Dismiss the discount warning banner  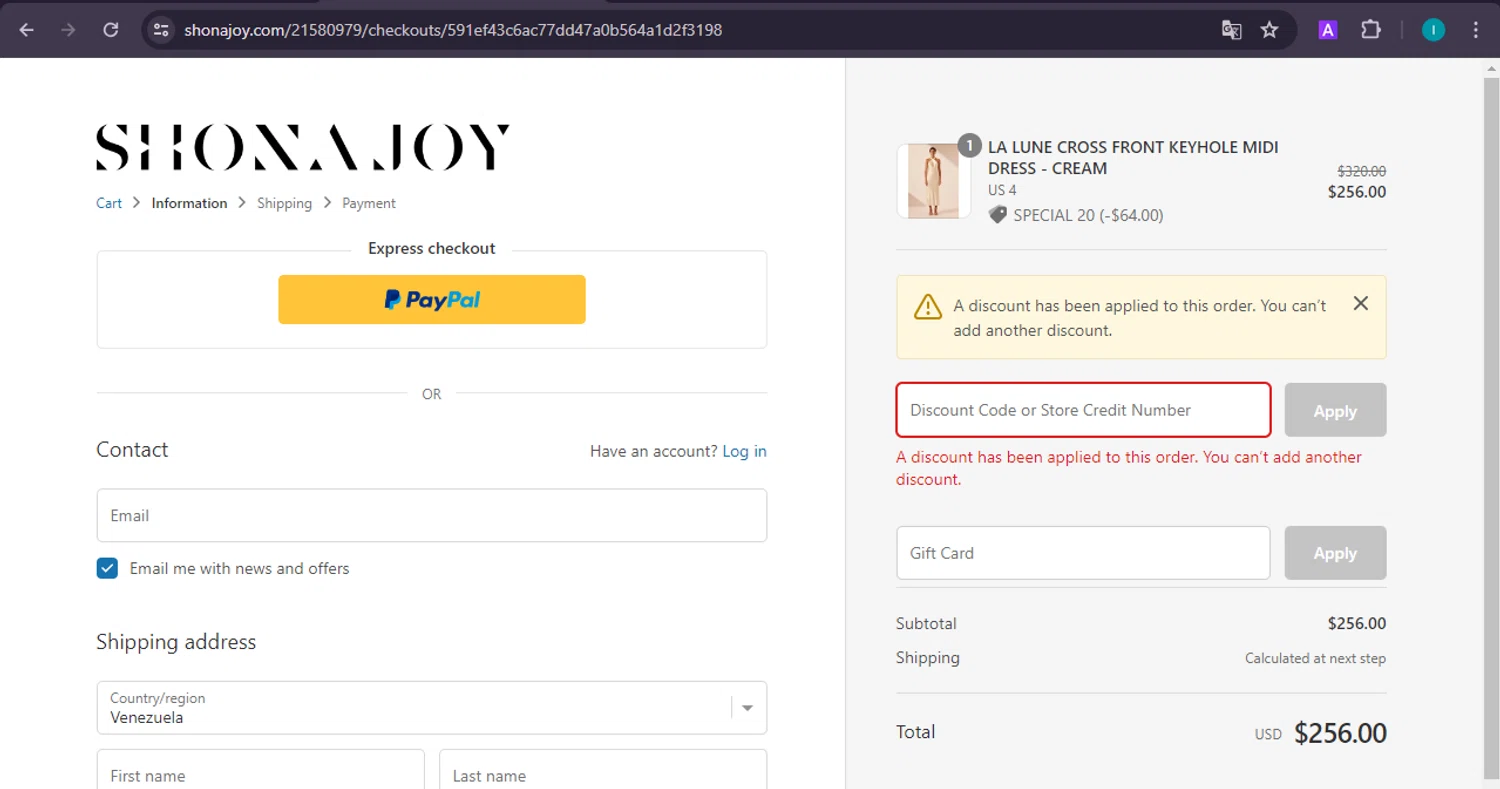[x=1360, y=303]
